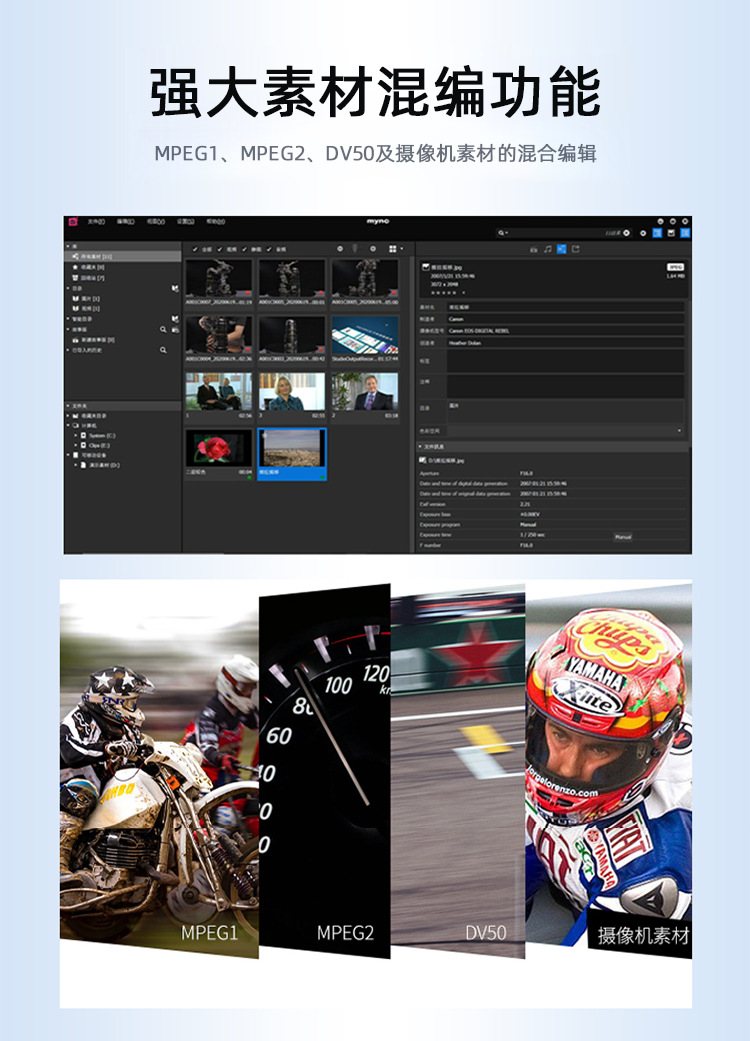Viewport: 750px width, 1041px height.
Task: Select the 可移动设备 node
Action: [x=90, y=455]
